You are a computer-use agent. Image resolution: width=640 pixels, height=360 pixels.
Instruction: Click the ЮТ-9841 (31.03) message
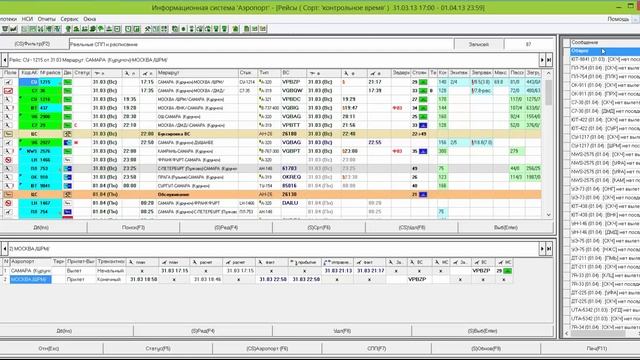605,60
